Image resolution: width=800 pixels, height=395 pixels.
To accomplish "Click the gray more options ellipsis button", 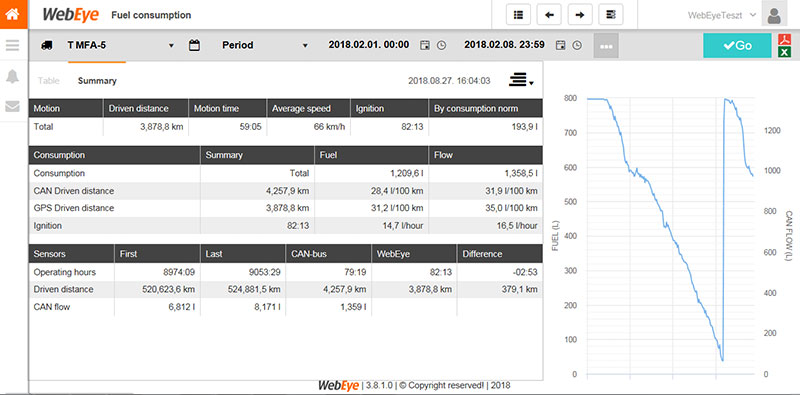I will pyautogui.click(x=606, y=46).
